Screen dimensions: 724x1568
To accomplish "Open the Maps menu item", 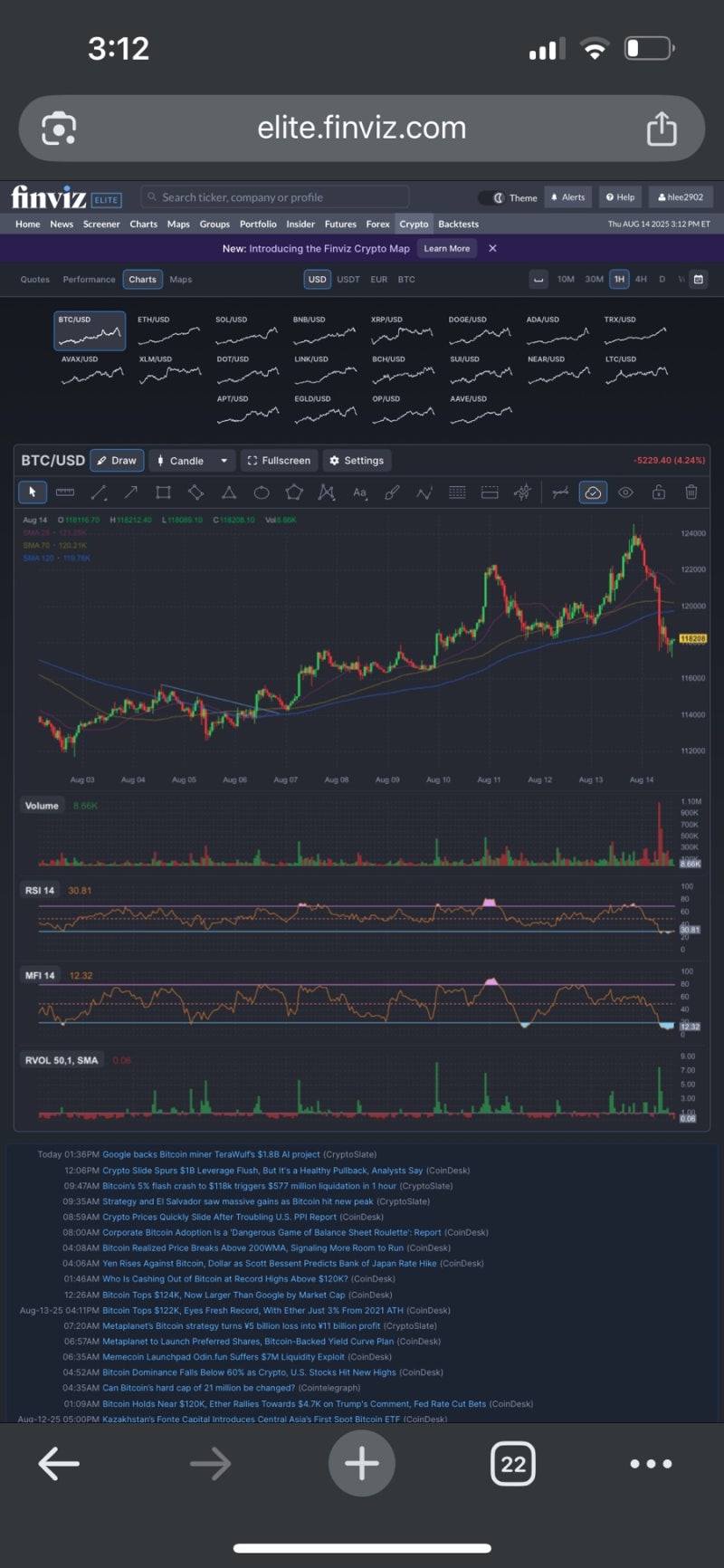I will coord(178,225).
